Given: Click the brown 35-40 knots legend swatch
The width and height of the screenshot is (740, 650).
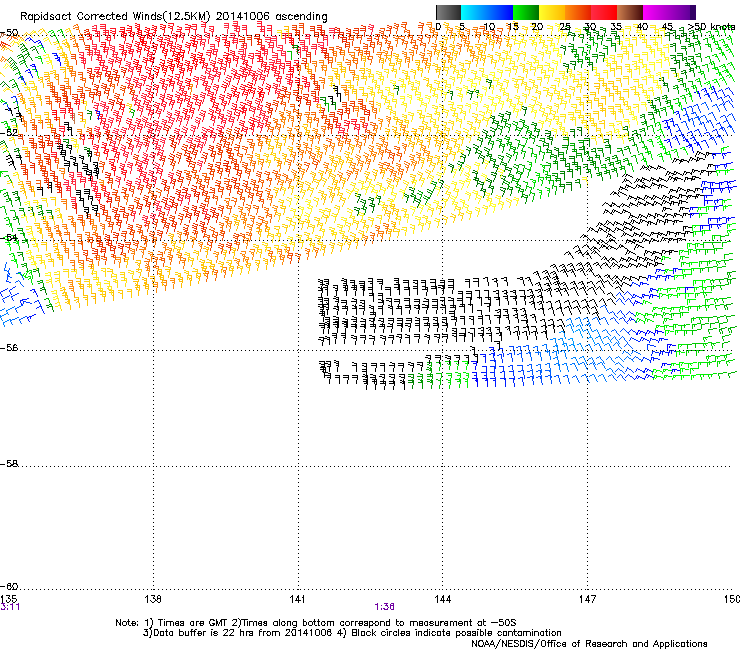Looking at the screenshot, I should [630, 12].
